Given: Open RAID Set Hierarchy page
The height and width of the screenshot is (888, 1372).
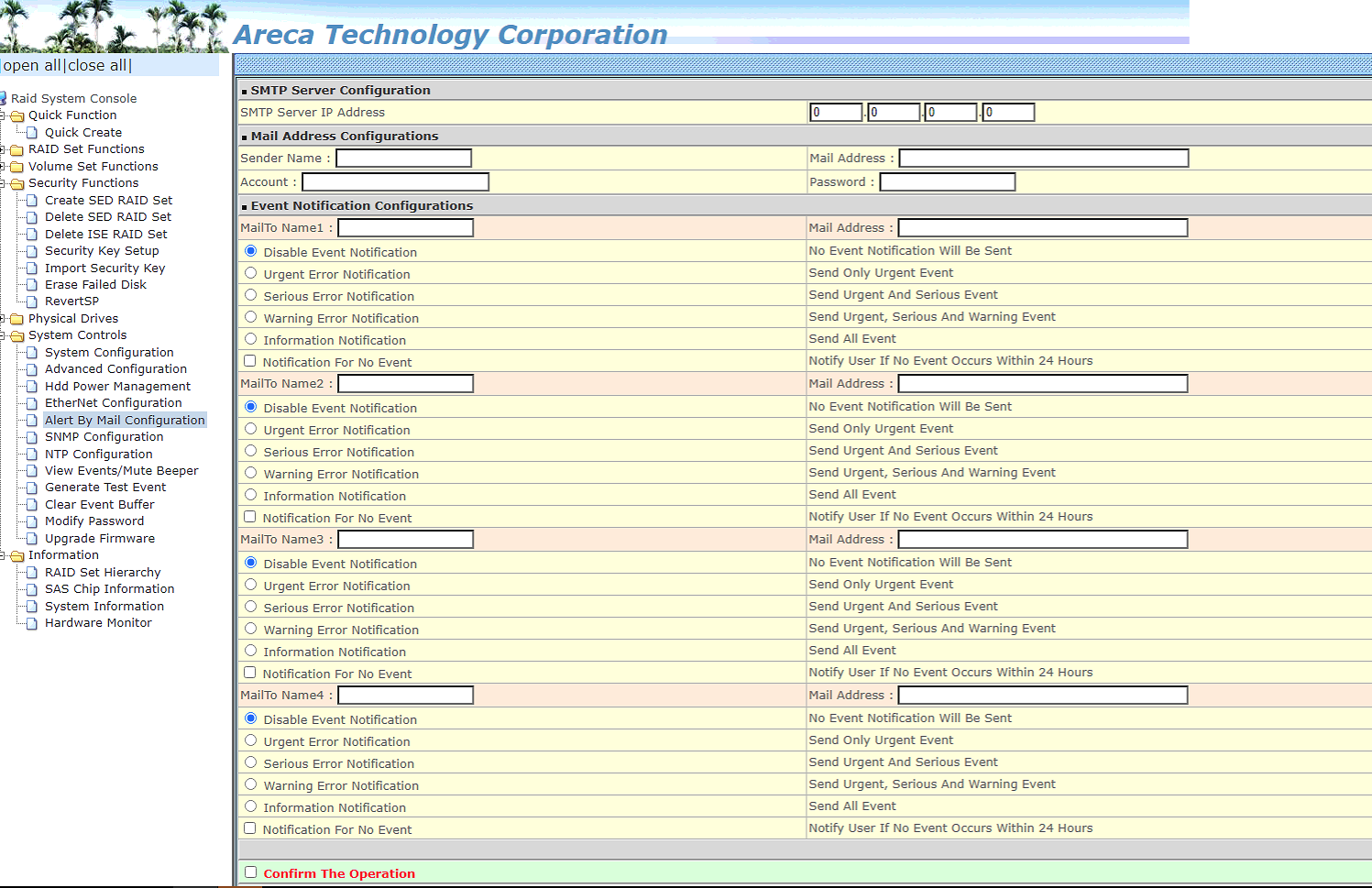Looking at the screenshot, I should tap(103, 573).
